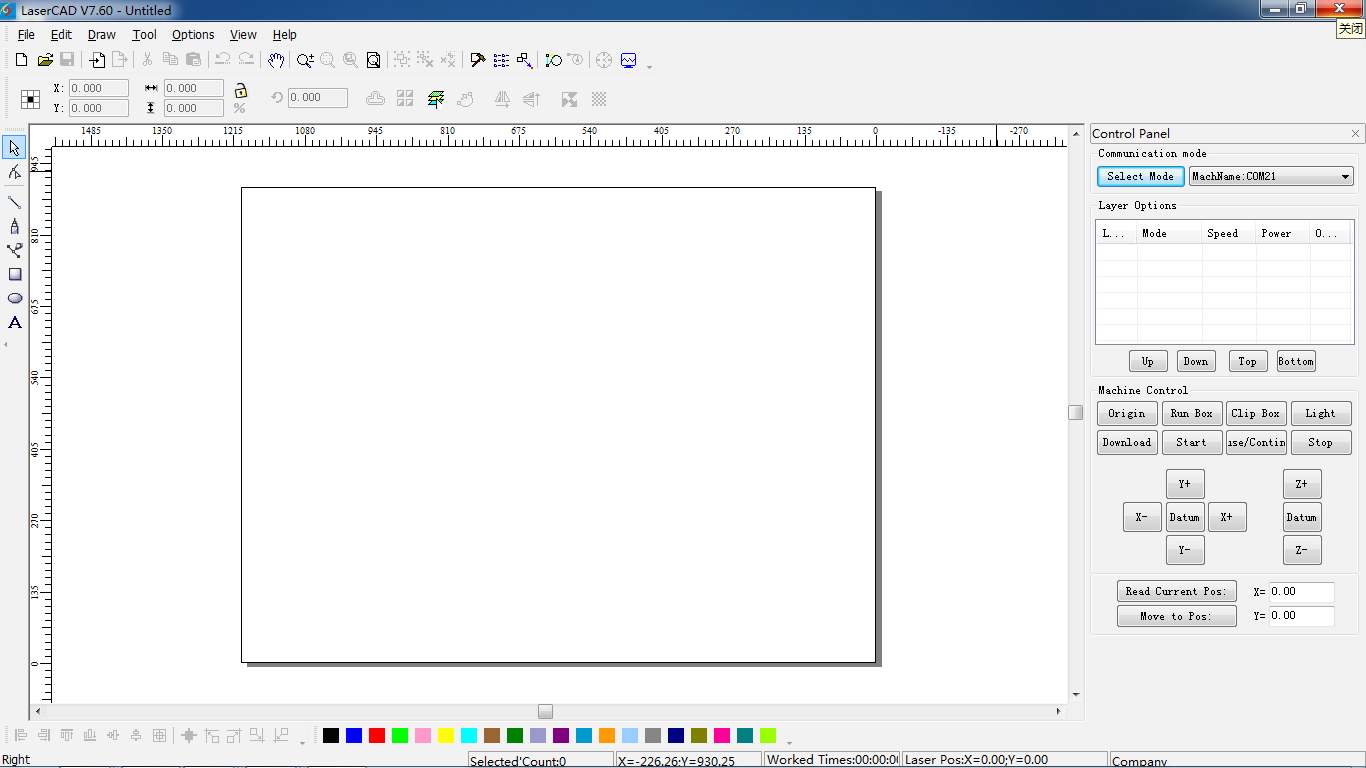Click the Origin button
Screen dimensions: 1366x768
(1127, 413)
